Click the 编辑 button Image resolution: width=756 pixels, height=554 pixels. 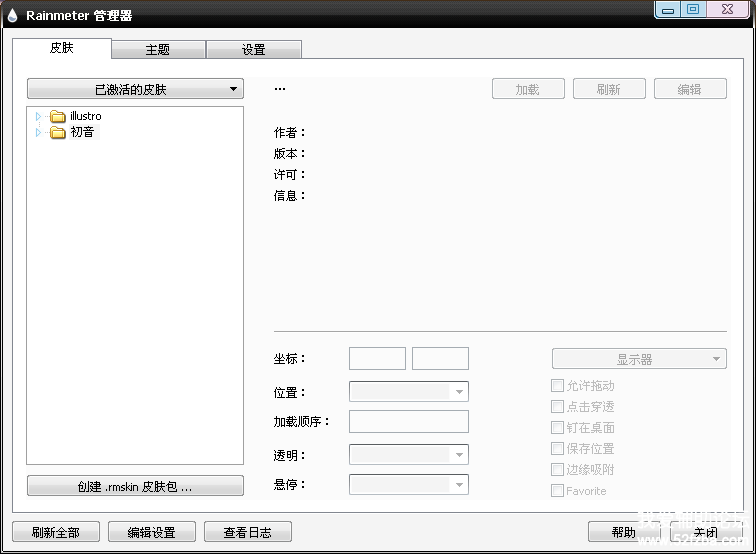690,89
